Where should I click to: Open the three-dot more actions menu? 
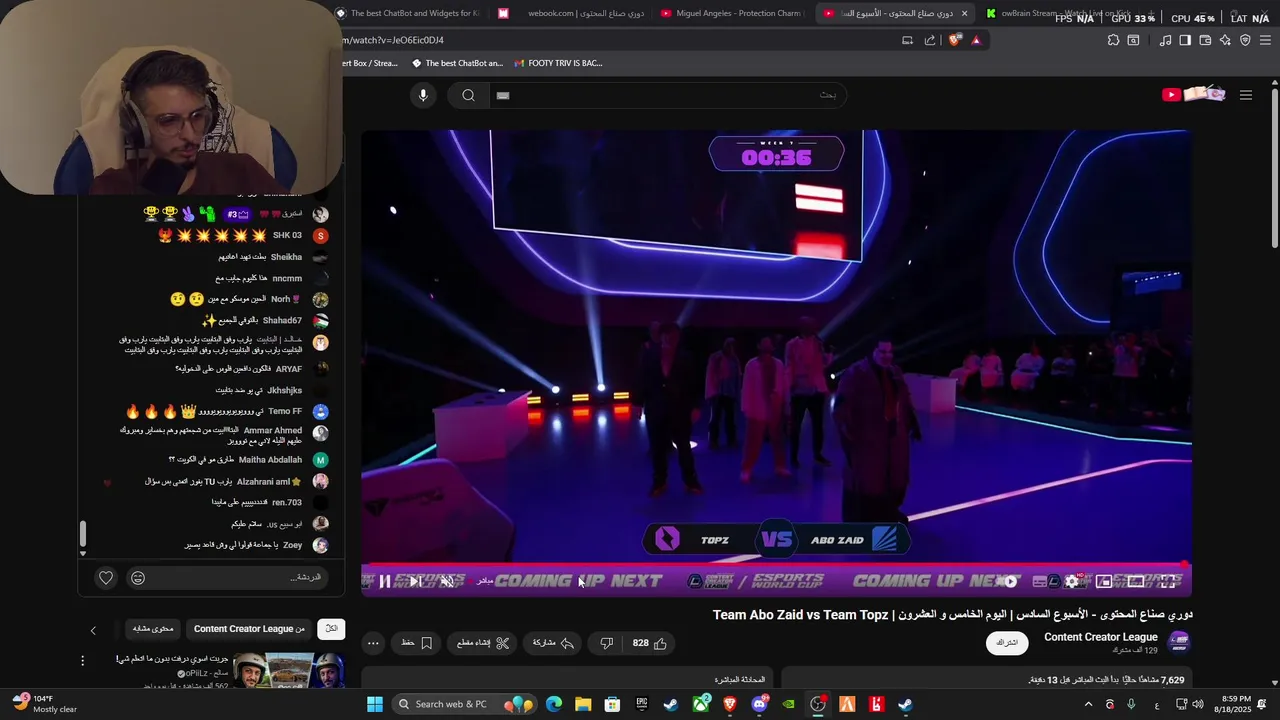pyautogui.click(x=373, y=643)
